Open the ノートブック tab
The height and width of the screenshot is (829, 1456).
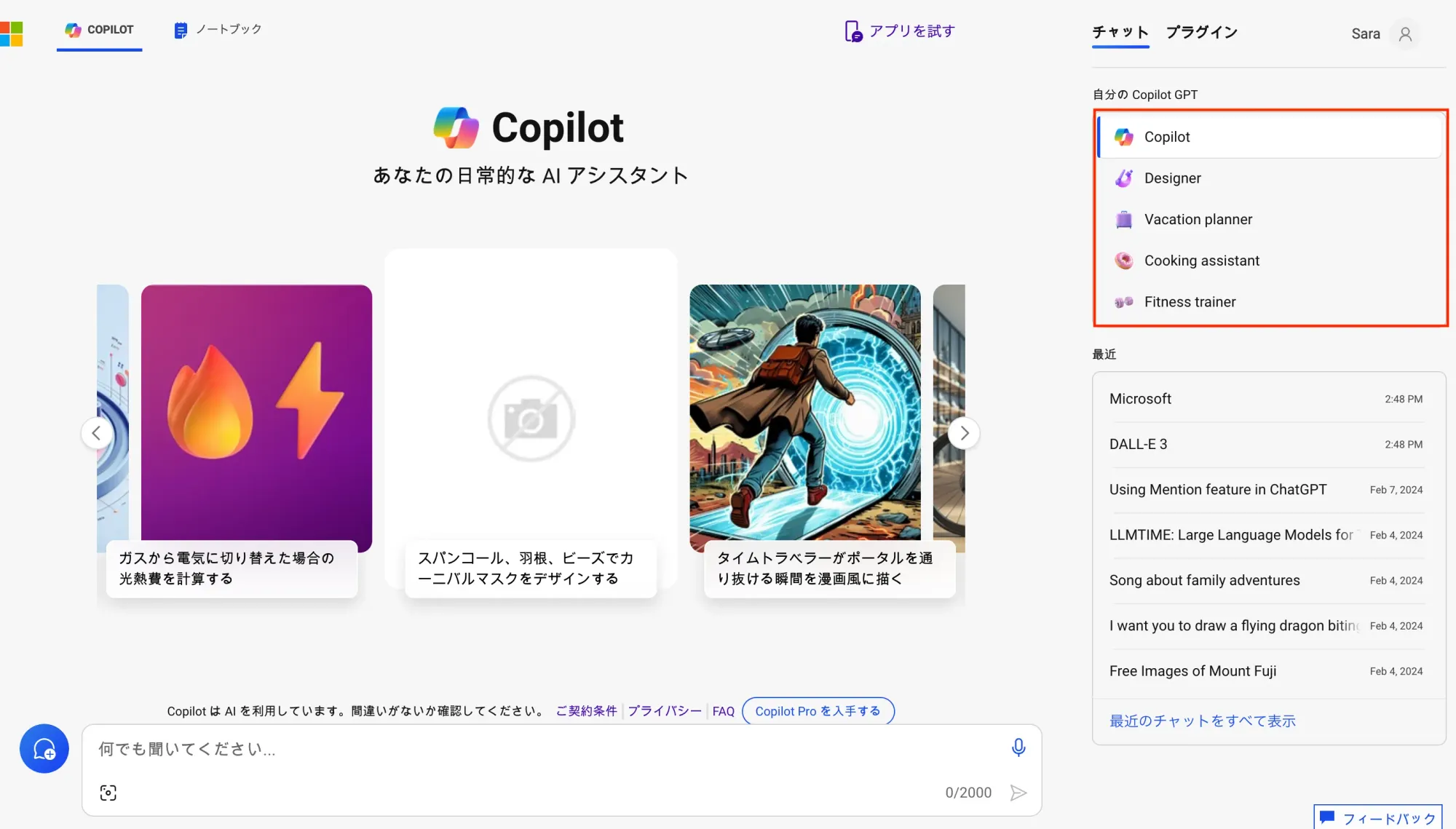click(x=218, y=30)
